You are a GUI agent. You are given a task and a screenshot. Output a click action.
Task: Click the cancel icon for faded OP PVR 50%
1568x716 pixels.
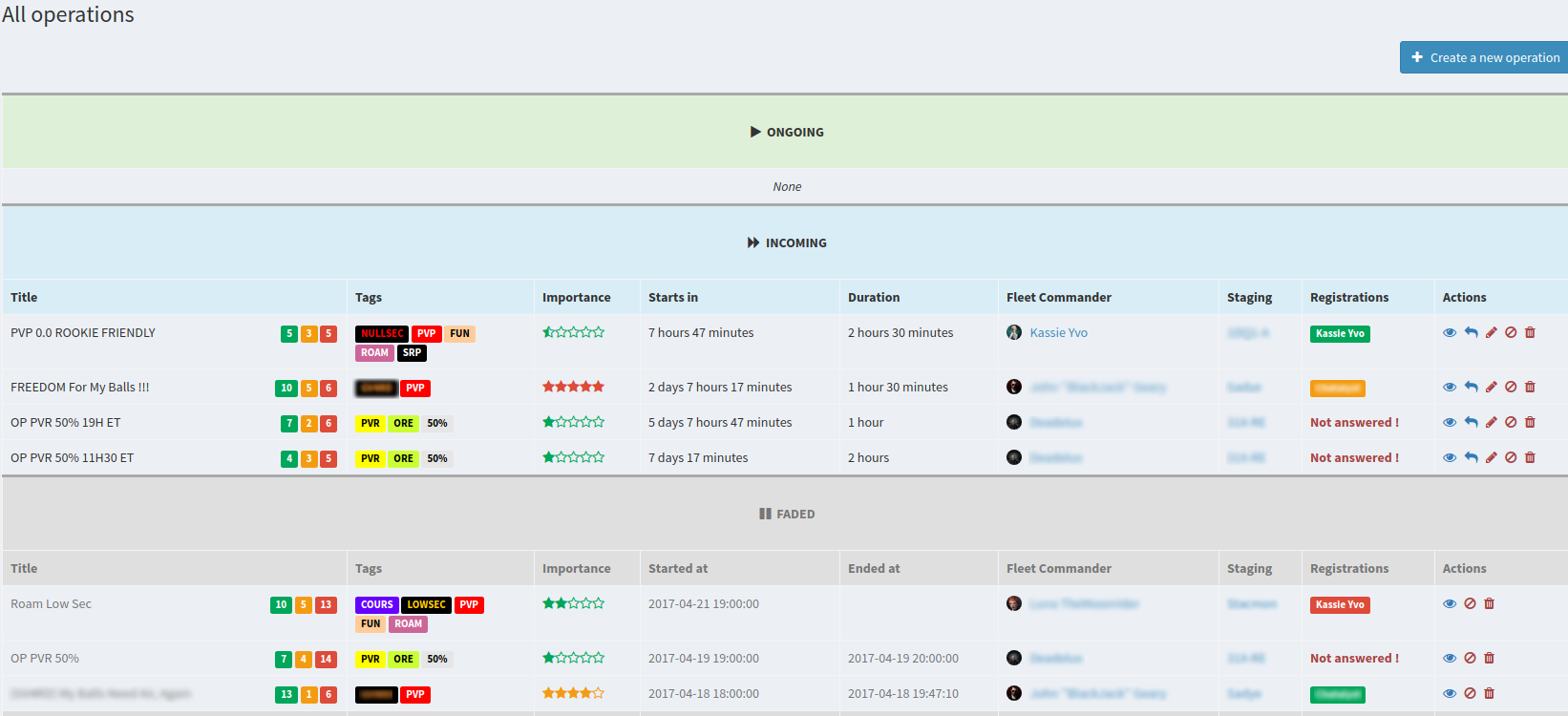pyautogui.click(x=1470, y=658)
